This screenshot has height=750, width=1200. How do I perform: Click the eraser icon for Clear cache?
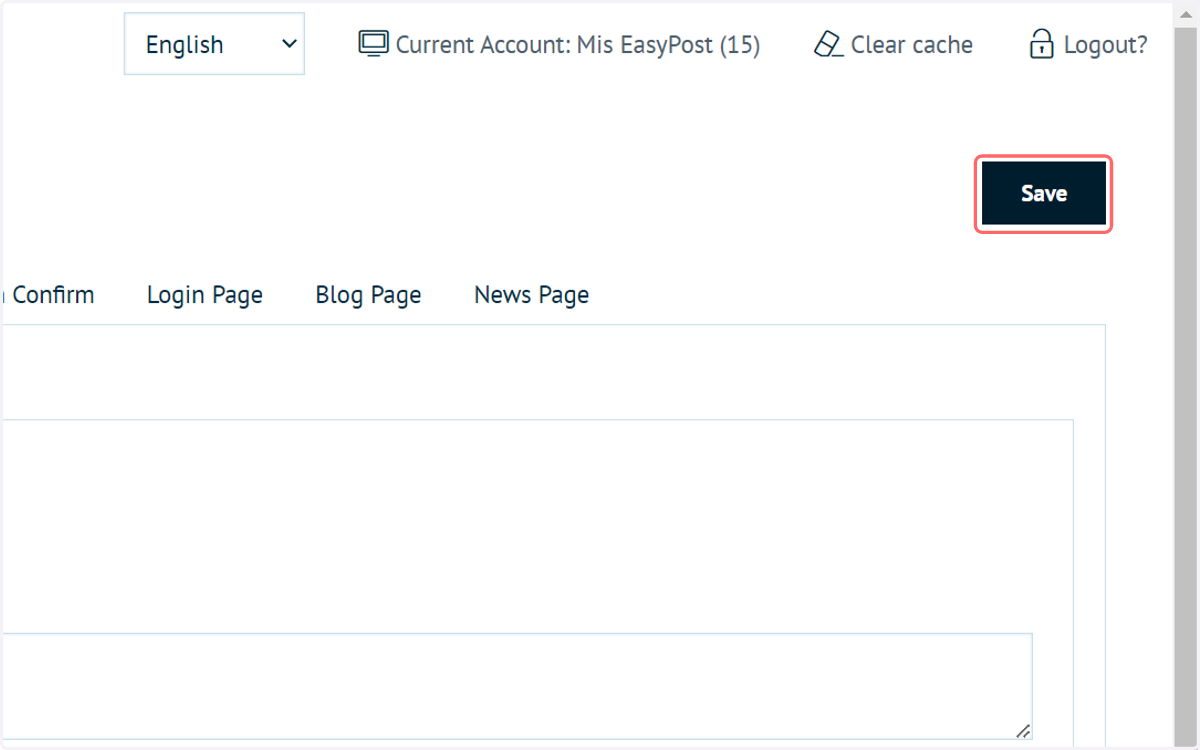828,44
